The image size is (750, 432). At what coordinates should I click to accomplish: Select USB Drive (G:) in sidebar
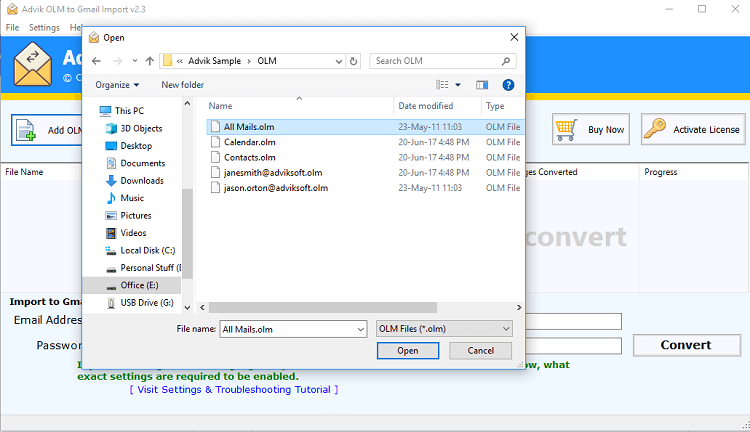click(146, 302)
